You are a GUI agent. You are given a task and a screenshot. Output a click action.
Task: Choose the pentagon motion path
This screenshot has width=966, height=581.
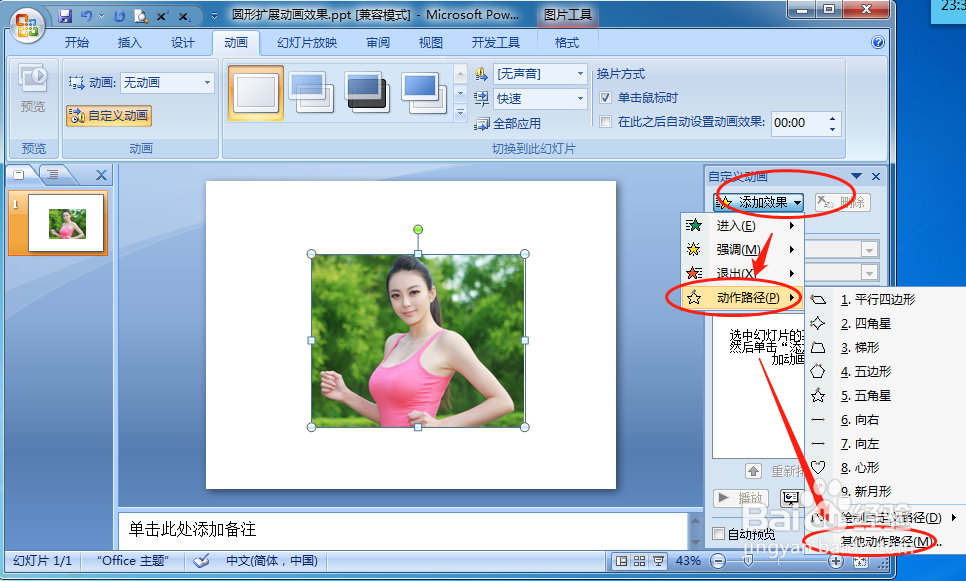click(x=866, y=372)
